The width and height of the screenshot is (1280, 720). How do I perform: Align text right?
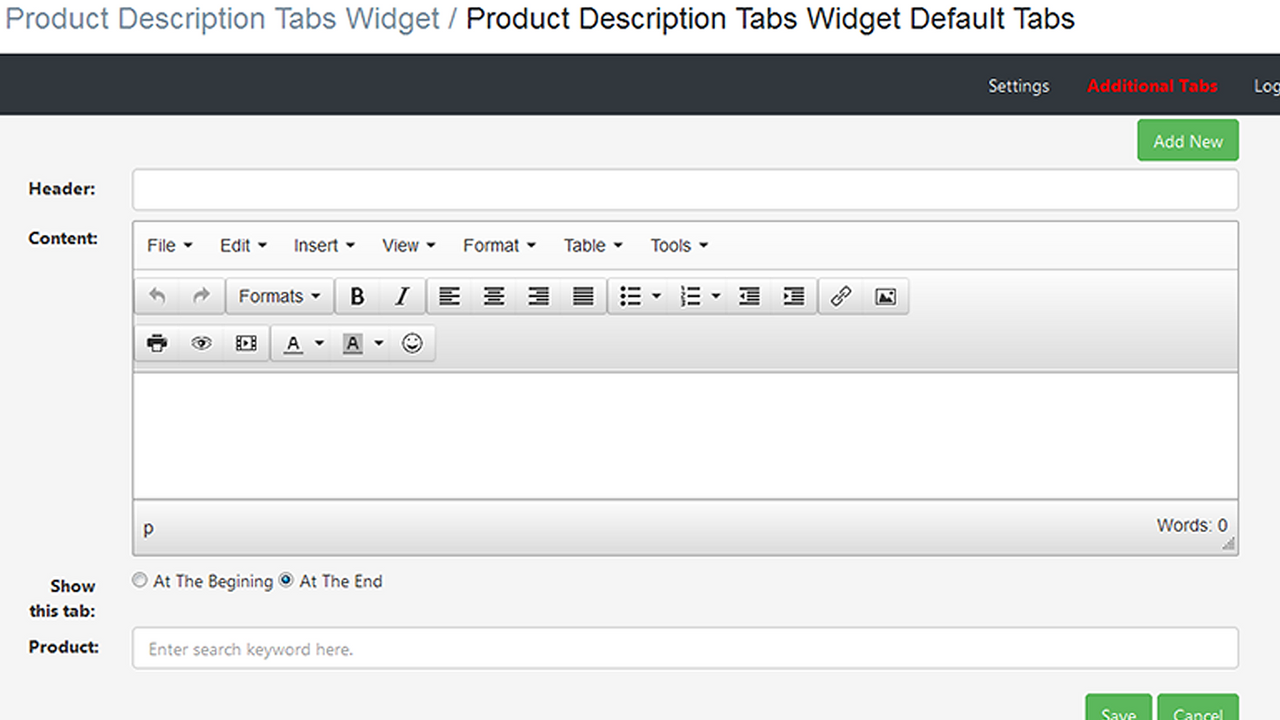pyautogui.click(x=538, y=296)
